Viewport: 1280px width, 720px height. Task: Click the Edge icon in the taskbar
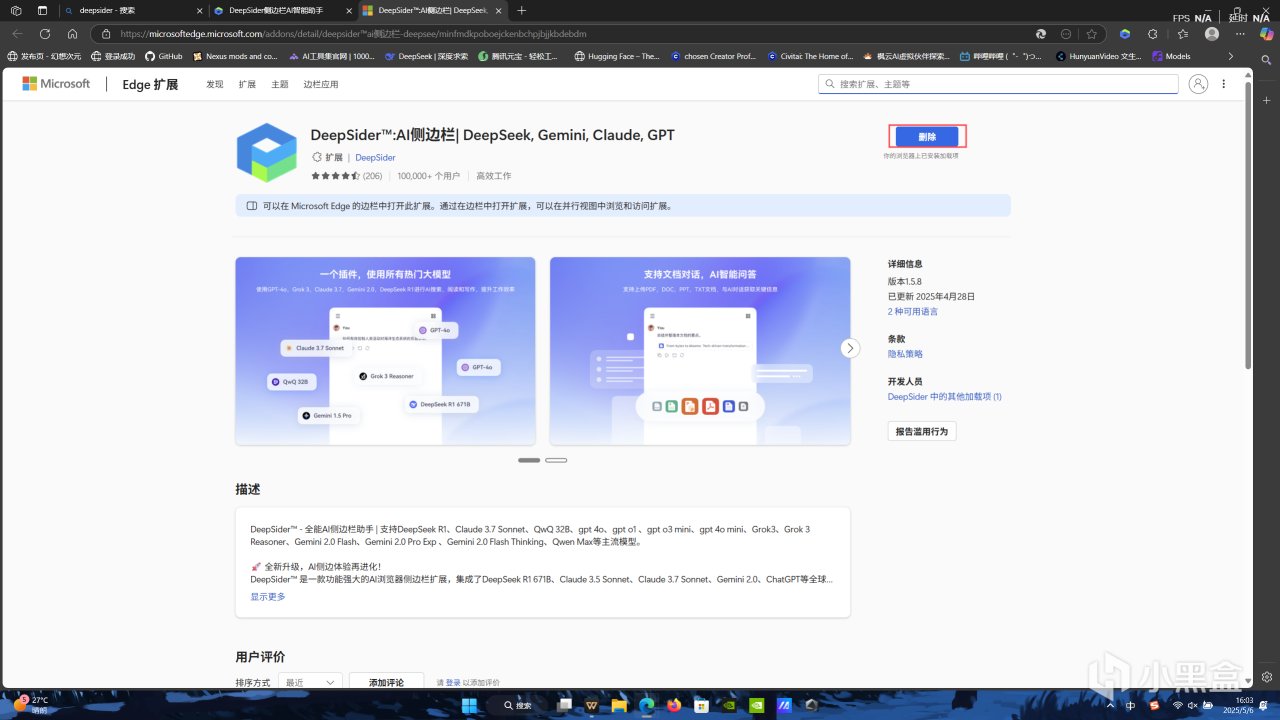click(646, 705)
